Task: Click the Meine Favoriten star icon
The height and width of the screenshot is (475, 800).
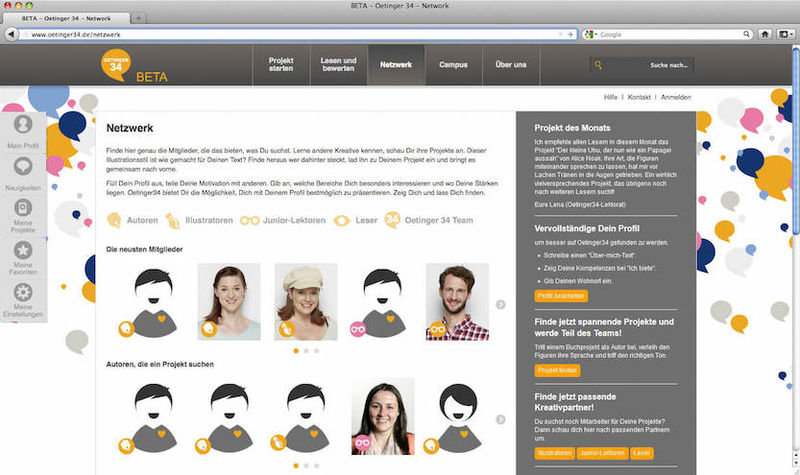Action: pyautogui.click(x=23, y=250)
